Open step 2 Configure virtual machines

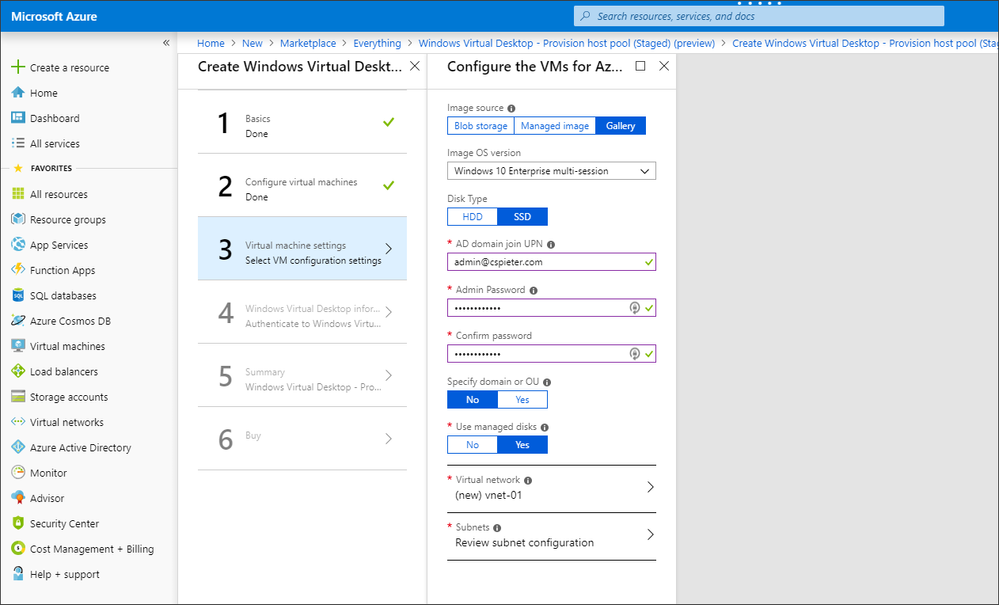tap(302, 185)
